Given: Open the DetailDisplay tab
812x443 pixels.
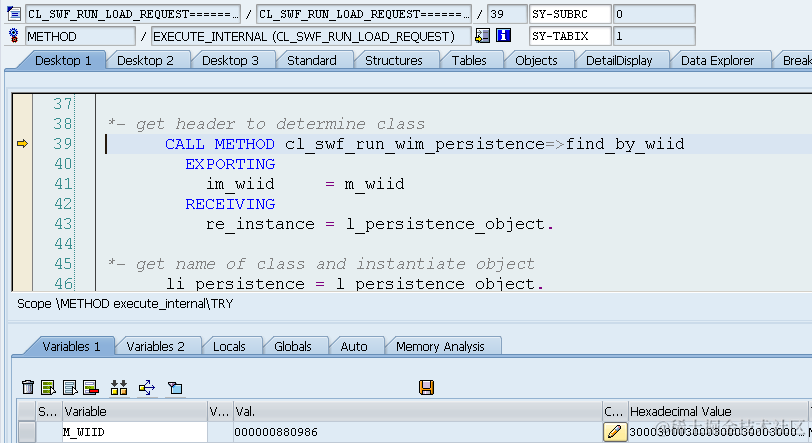Looking at the screenshot, I should pyautogui.click(x=619, y=61).
